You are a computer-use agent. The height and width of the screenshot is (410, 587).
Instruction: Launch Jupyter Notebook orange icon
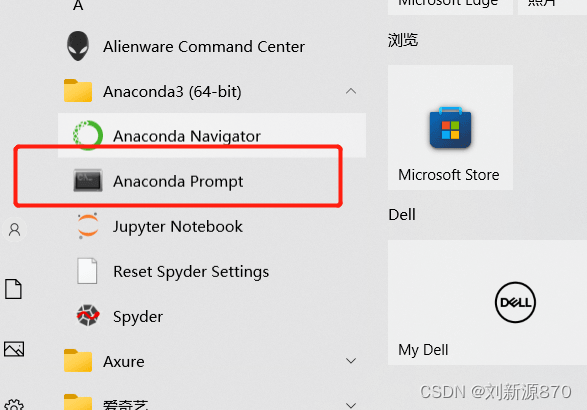tap(88, 226)
